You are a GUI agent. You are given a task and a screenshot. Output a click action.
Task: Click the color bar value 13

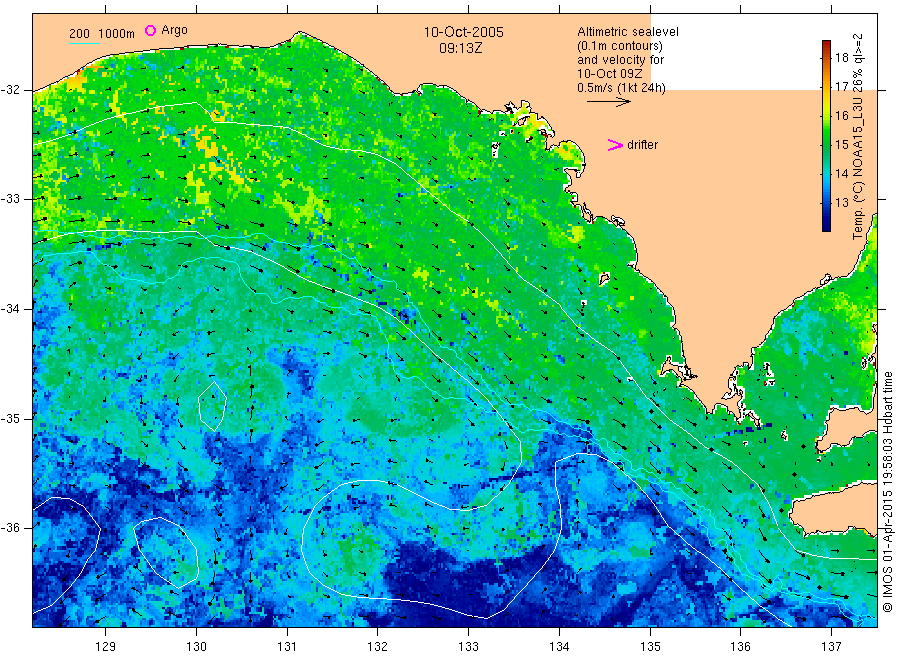point(841,203)
